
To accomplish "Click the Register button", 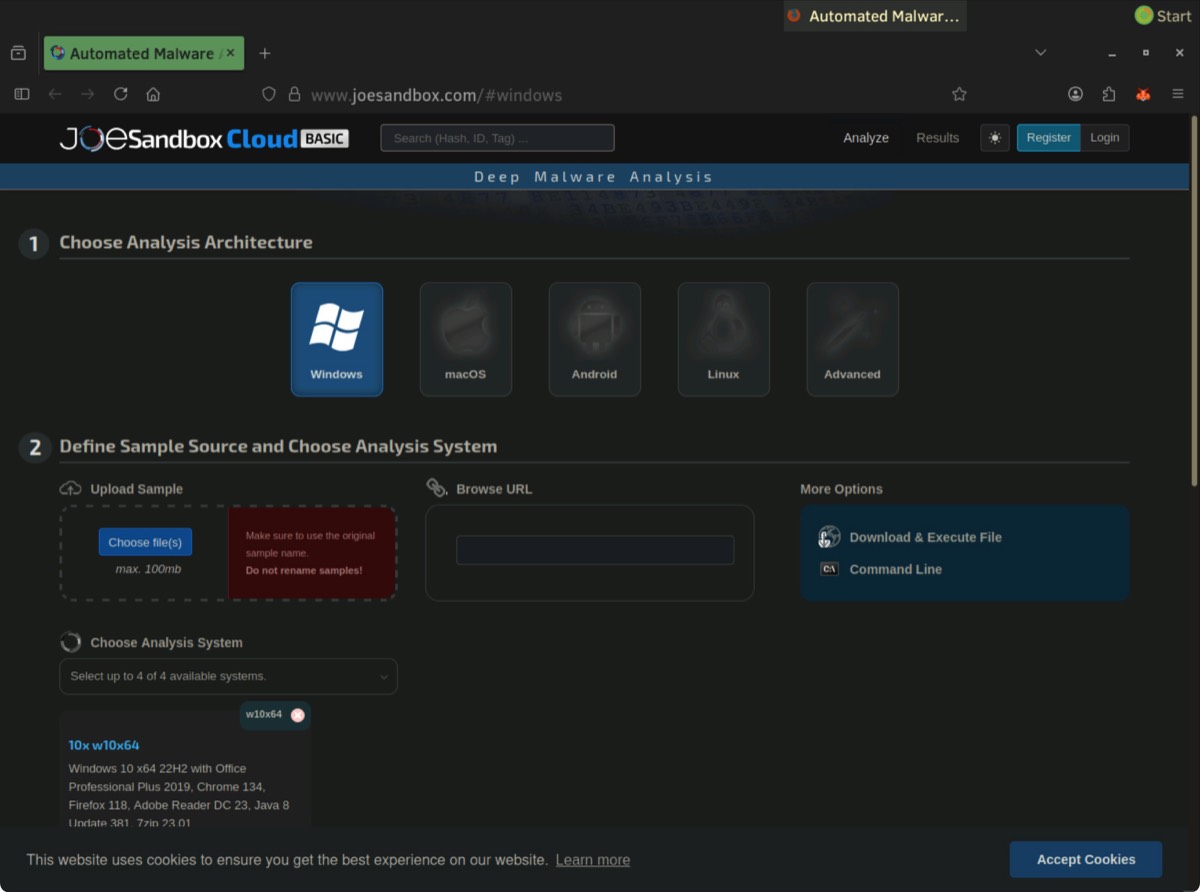I will coord(1048,138).
